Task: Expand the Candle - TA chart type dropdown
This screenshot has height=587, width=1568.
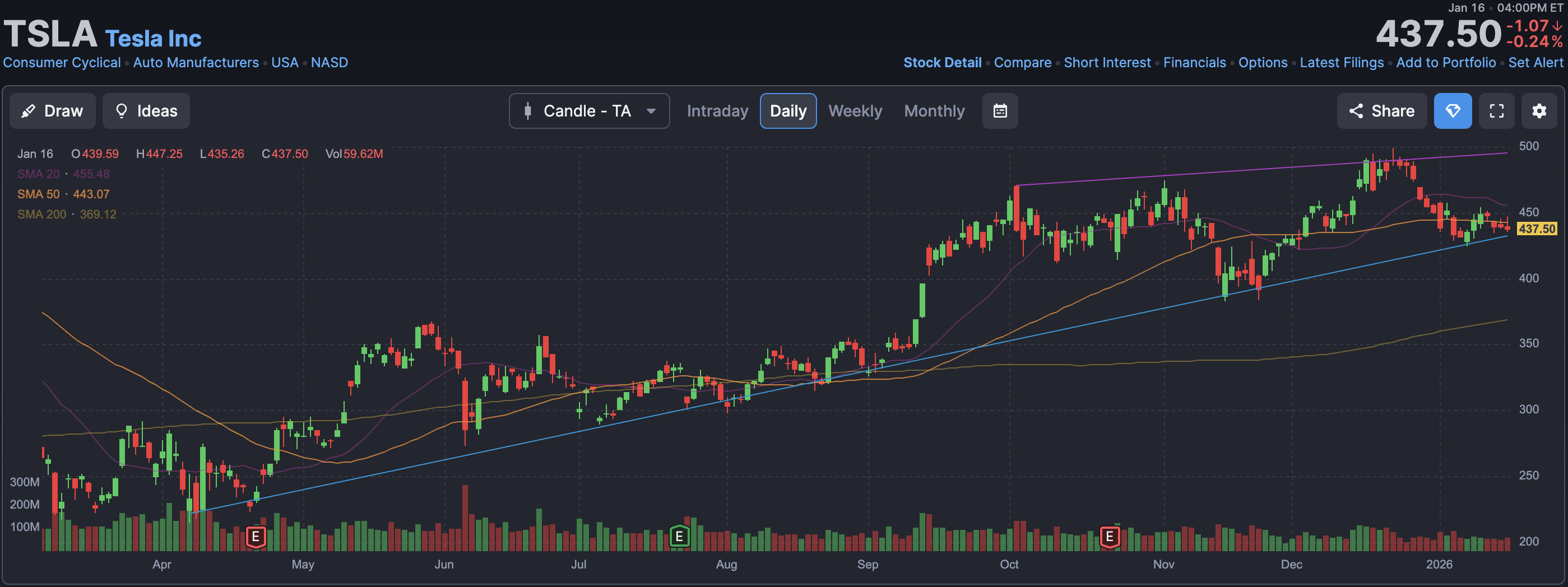Action: pos(589,111)
